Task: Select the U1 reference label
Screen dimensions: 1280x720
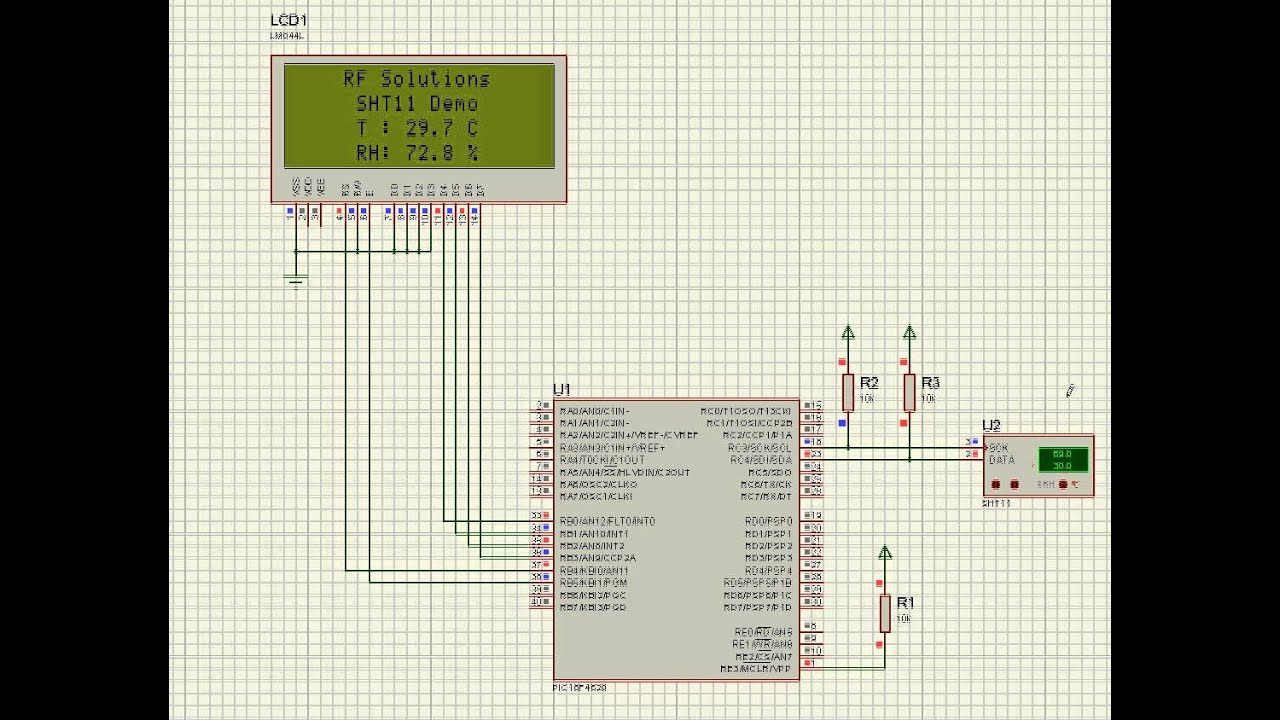Action: coord(561,389)
